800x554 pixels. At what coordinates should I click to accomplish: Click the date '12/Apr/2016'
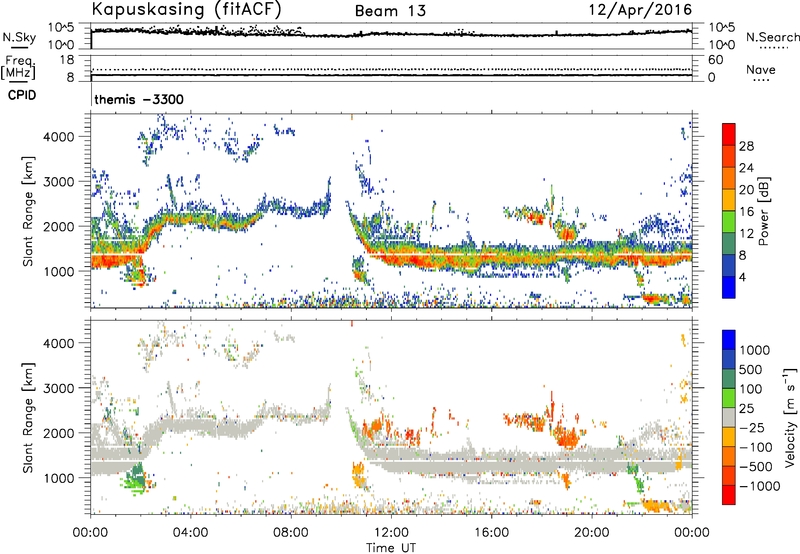pos(640,10)
